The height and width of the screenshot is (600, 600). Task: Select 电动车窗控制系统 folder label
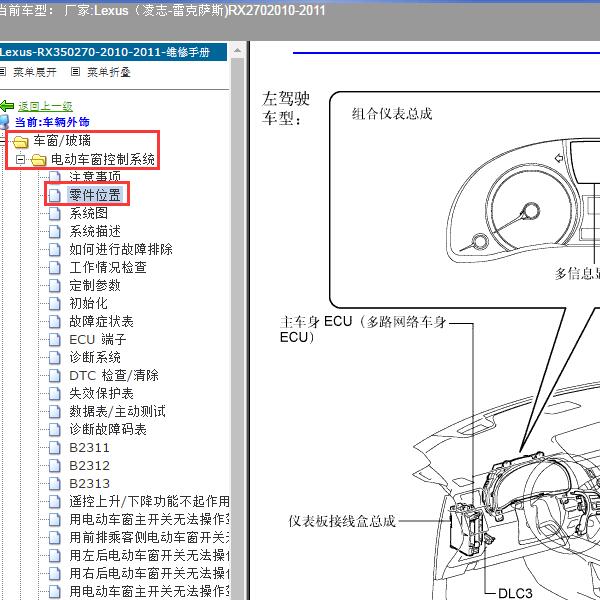click(x=103, y=159)
